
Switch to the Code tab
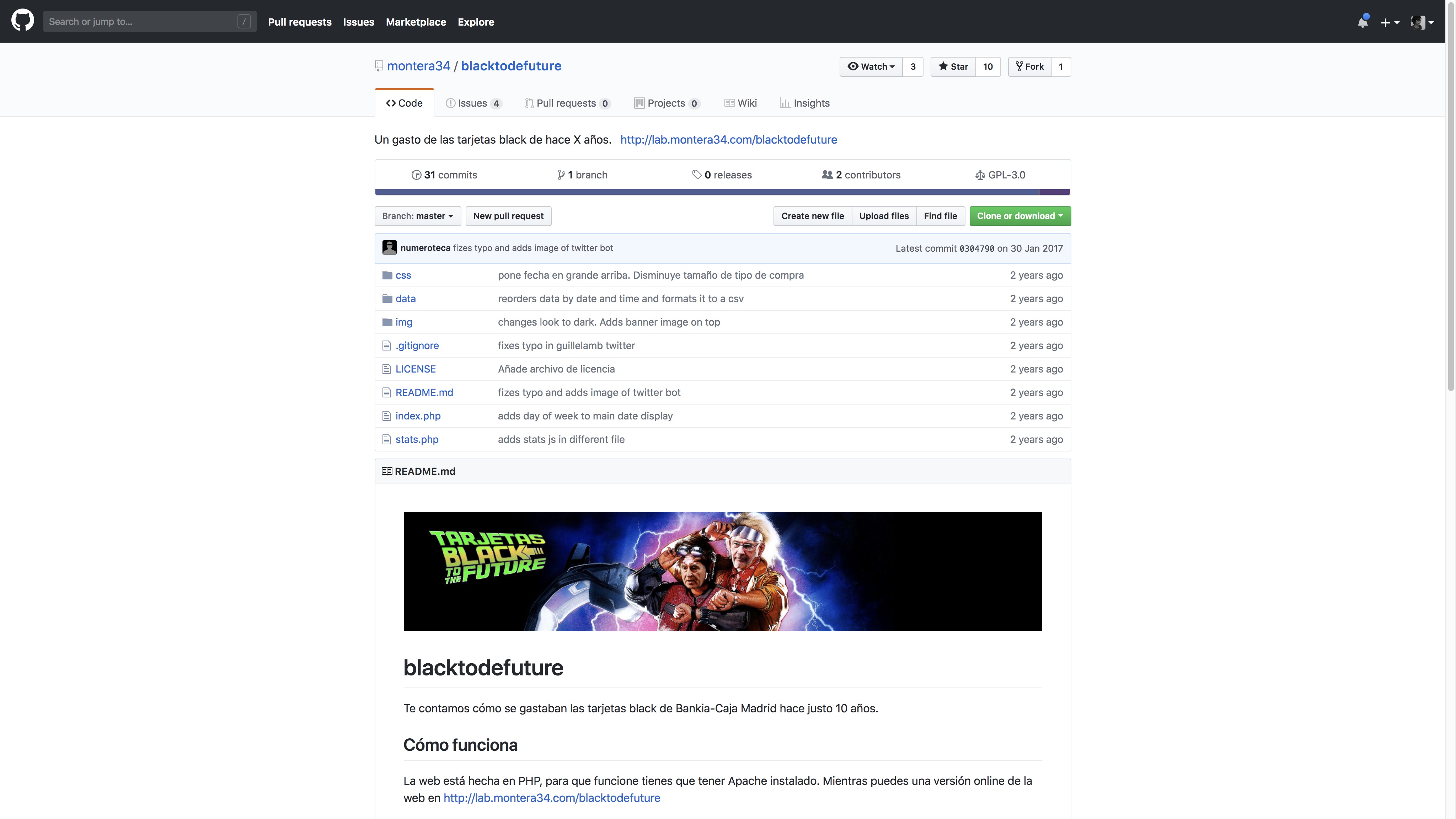404,103
